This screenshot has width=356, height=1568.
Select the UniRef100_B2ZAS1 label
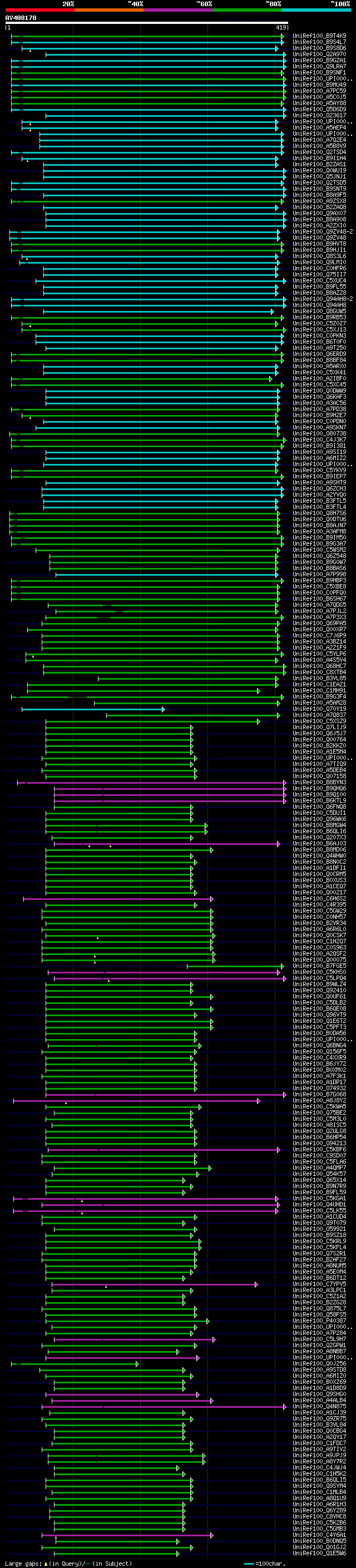point(319,164)
